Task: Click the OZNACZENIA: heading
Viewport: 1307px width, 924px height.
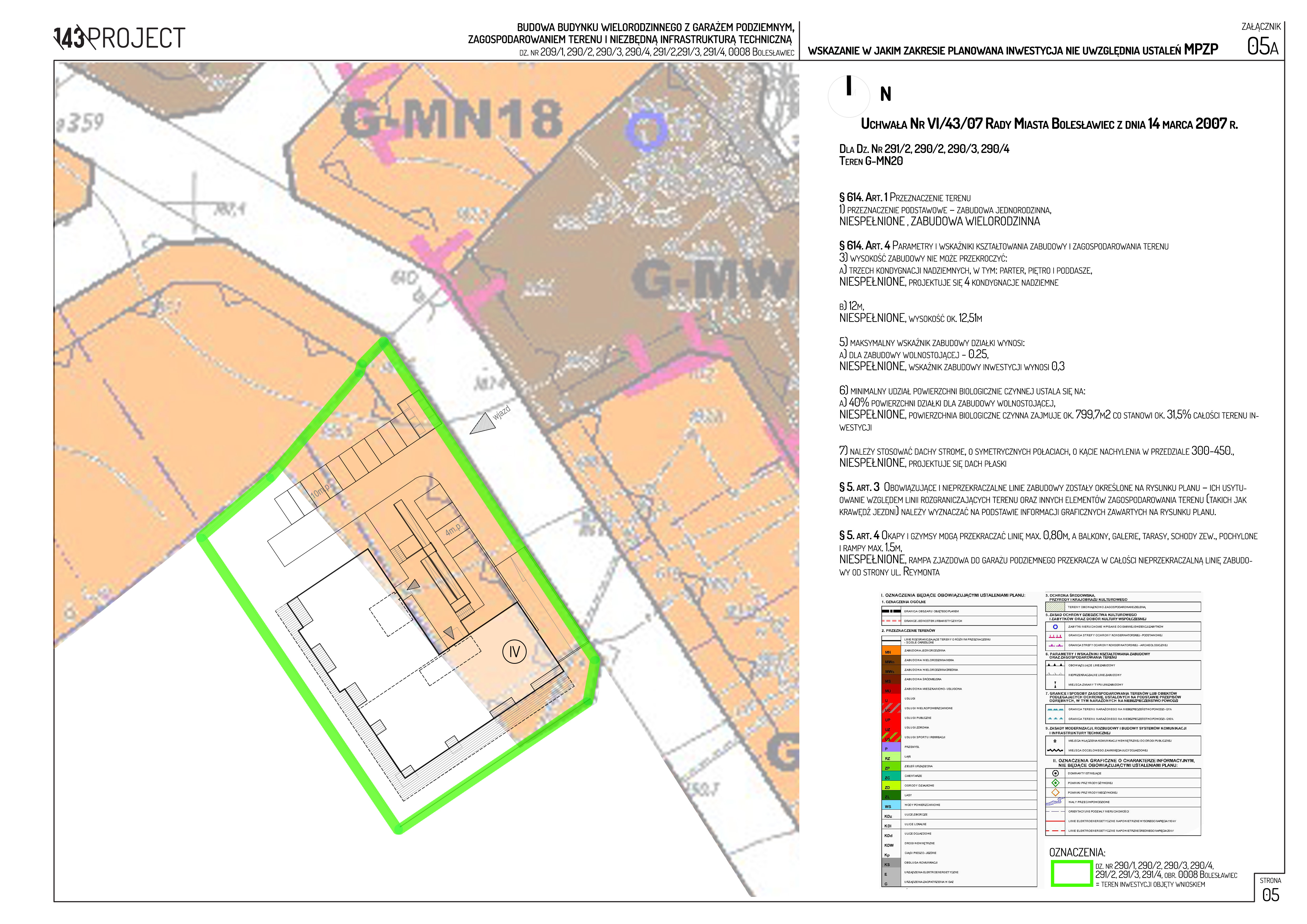Action: pos(1078,852)
